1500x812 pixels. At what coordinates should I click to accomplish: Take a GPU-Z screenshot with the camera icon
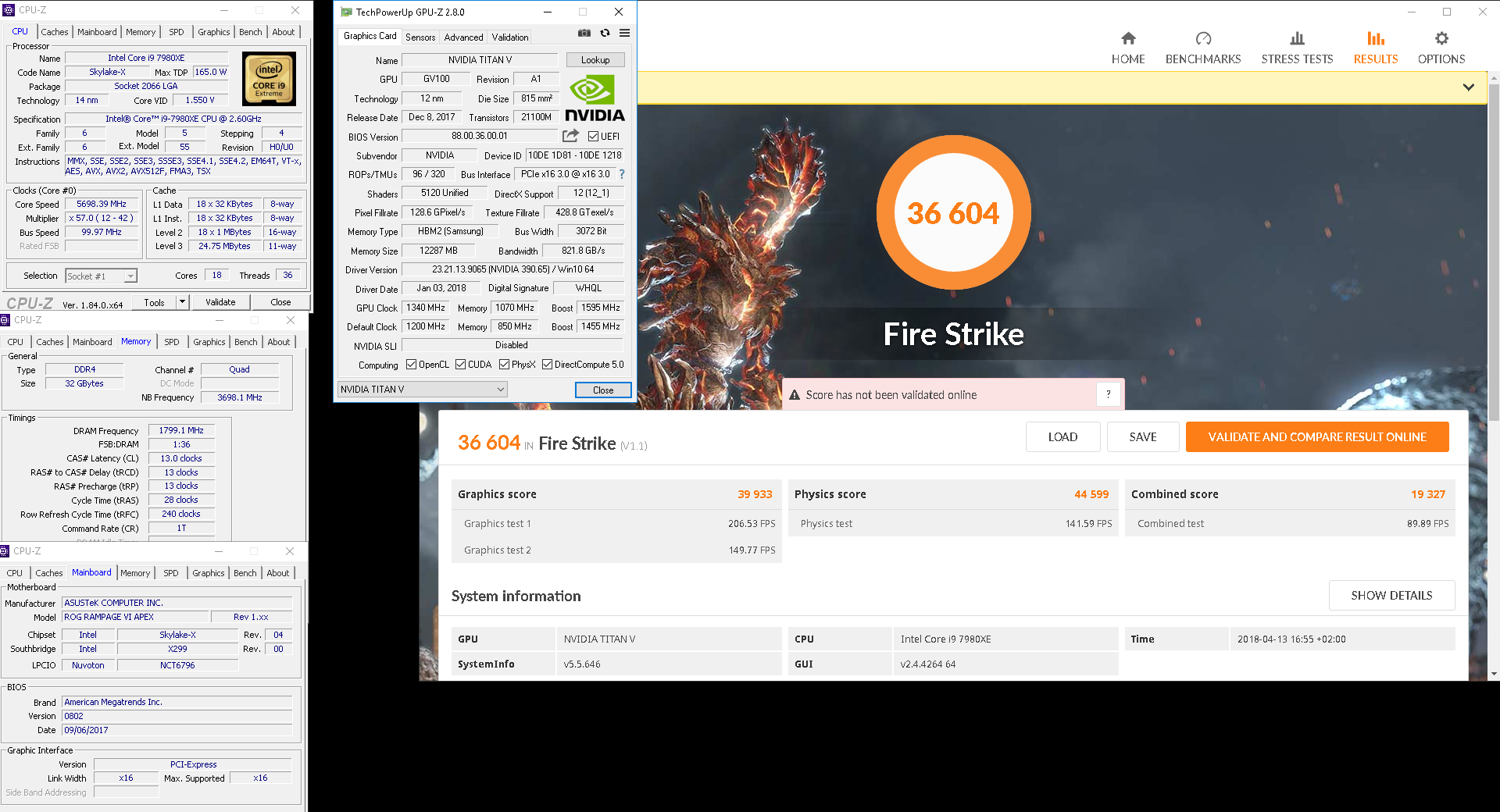(584, 33)
